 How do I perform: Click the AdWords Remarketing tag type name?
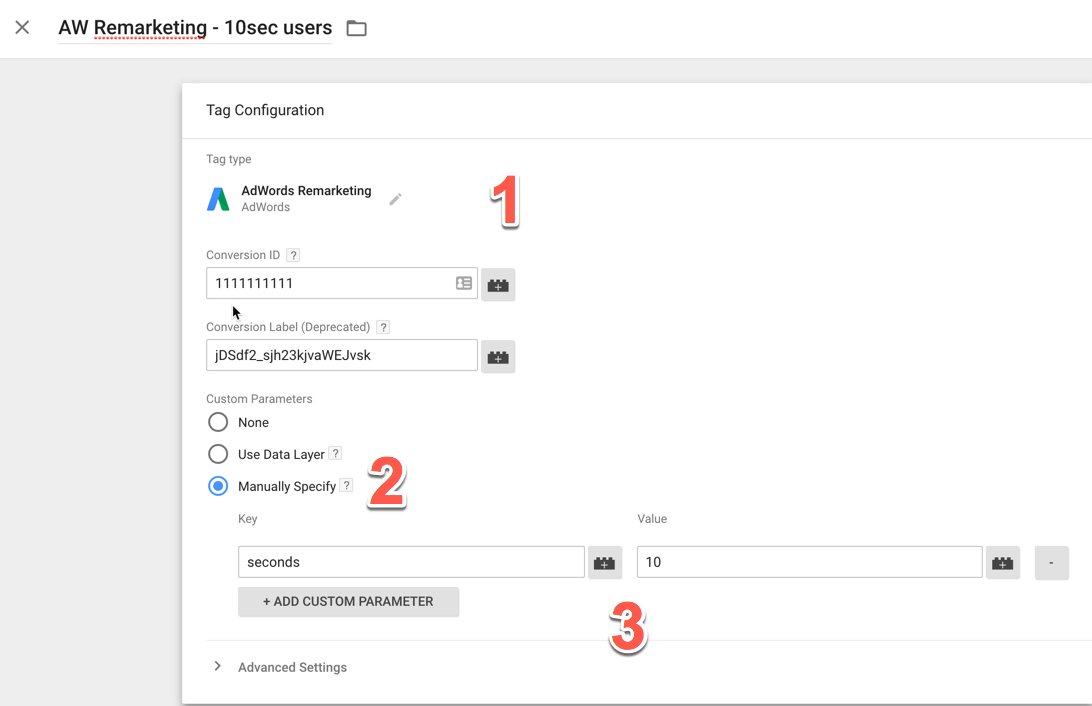click(x=306, y=191)
